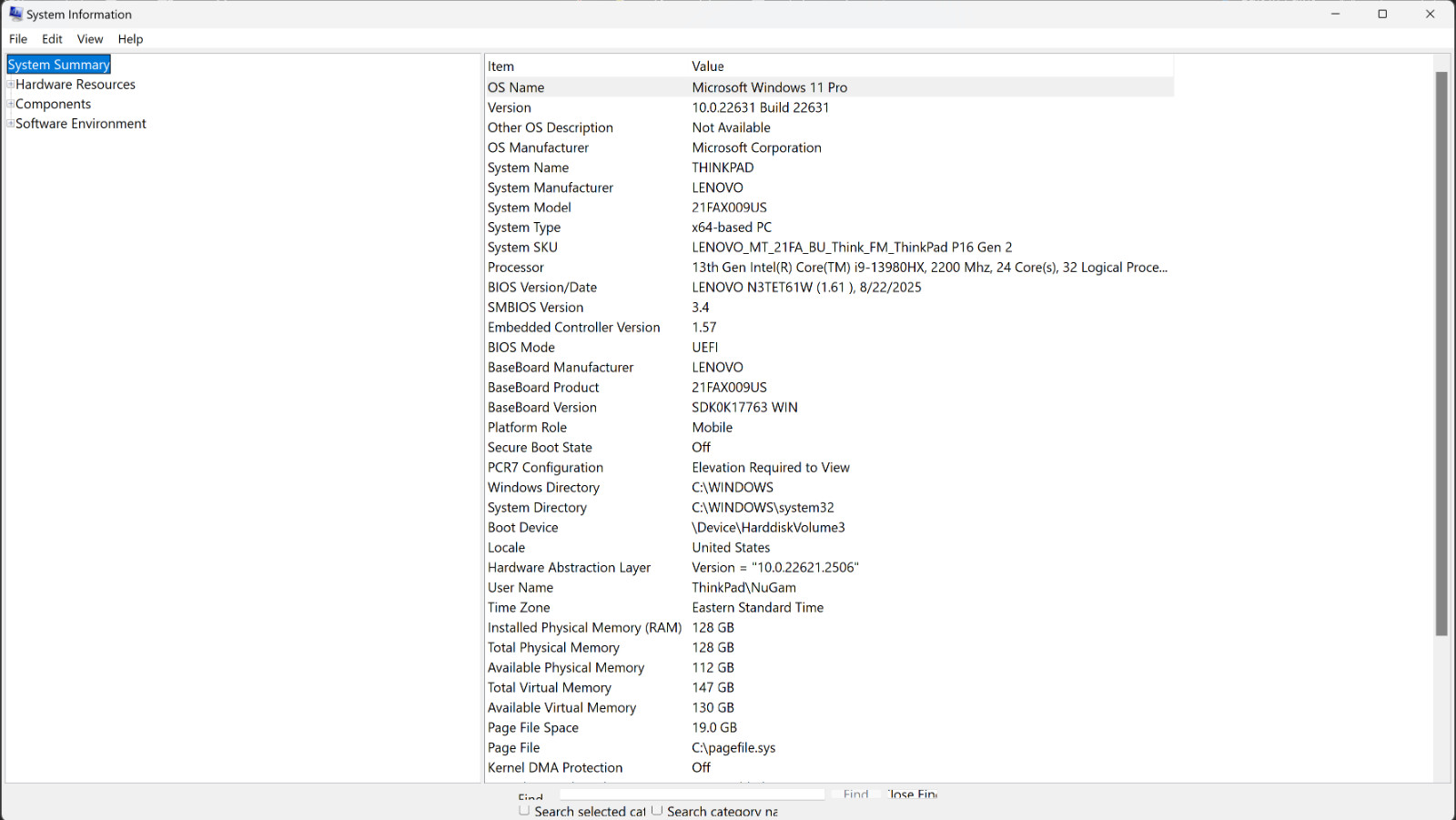Click the THINKPAD value
The image size is (1456, 820).
pyautogui.click(x=723, y=167)
